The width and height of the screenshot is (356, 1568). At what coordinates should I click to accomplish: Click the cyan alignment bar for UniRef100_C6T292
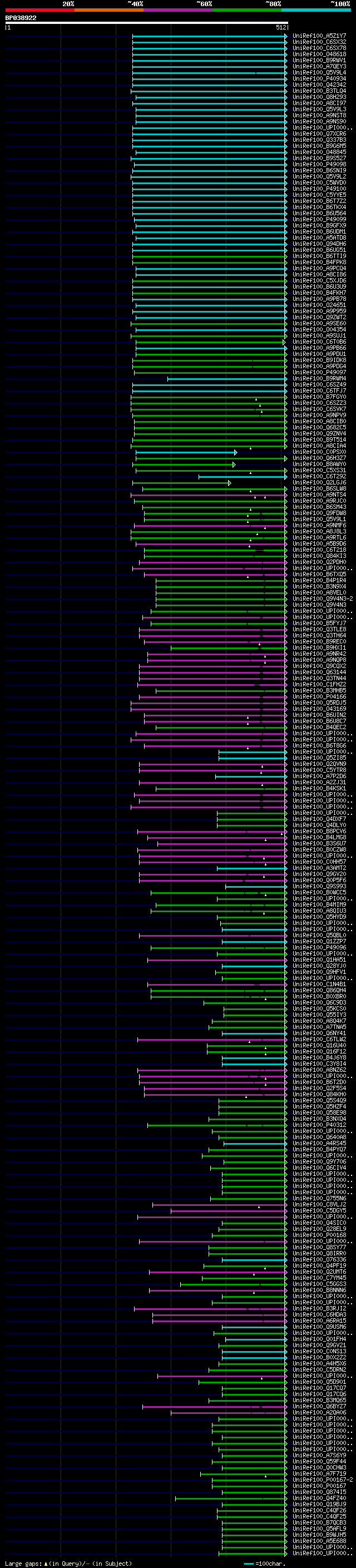[x=243, y=477]
